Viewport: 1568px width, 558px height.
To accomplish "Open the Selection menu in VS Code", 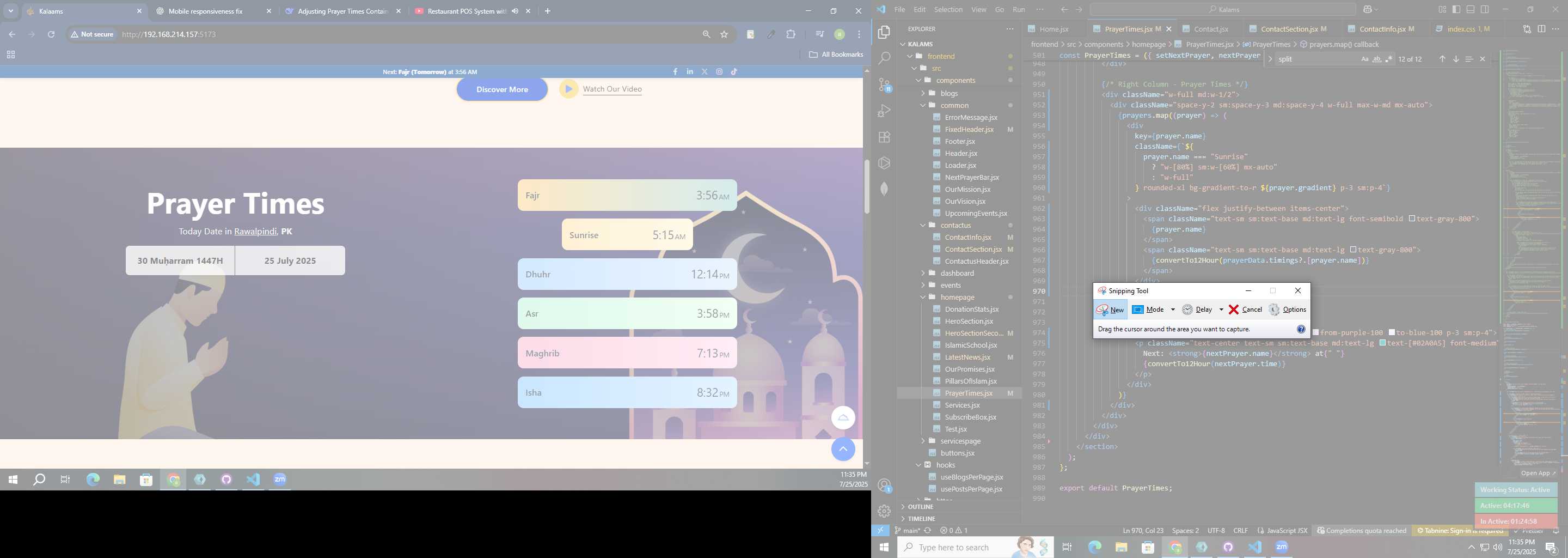I will 948,9.
